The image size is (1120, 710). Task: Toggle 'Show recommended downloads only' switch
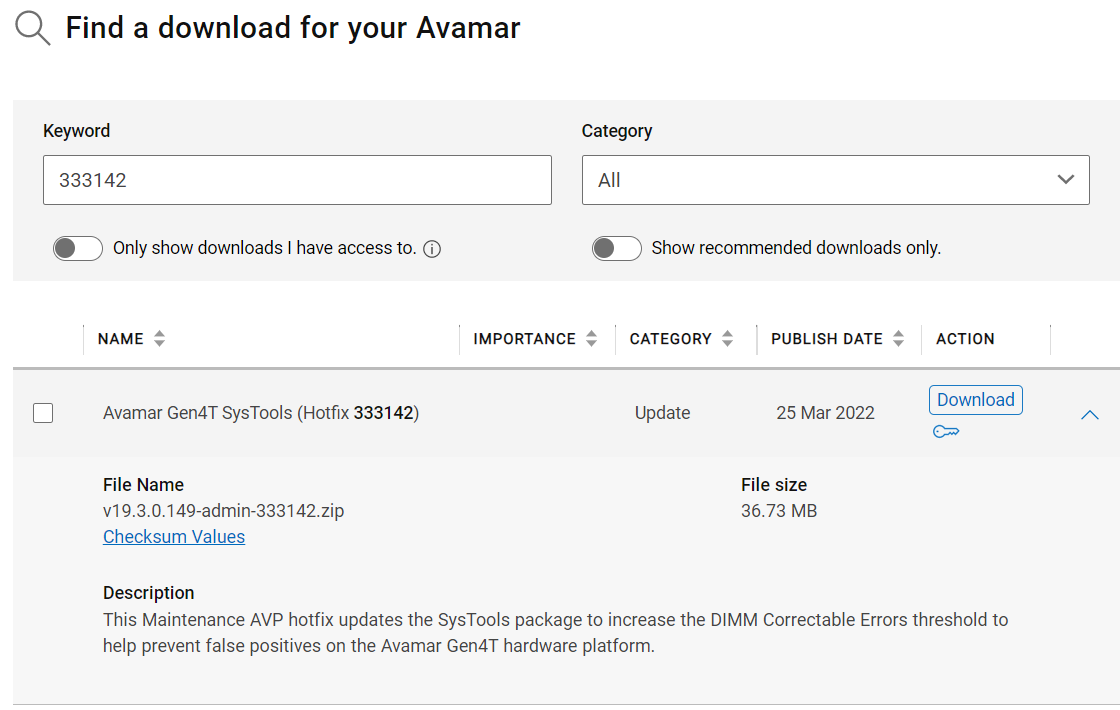coord(616,248)
